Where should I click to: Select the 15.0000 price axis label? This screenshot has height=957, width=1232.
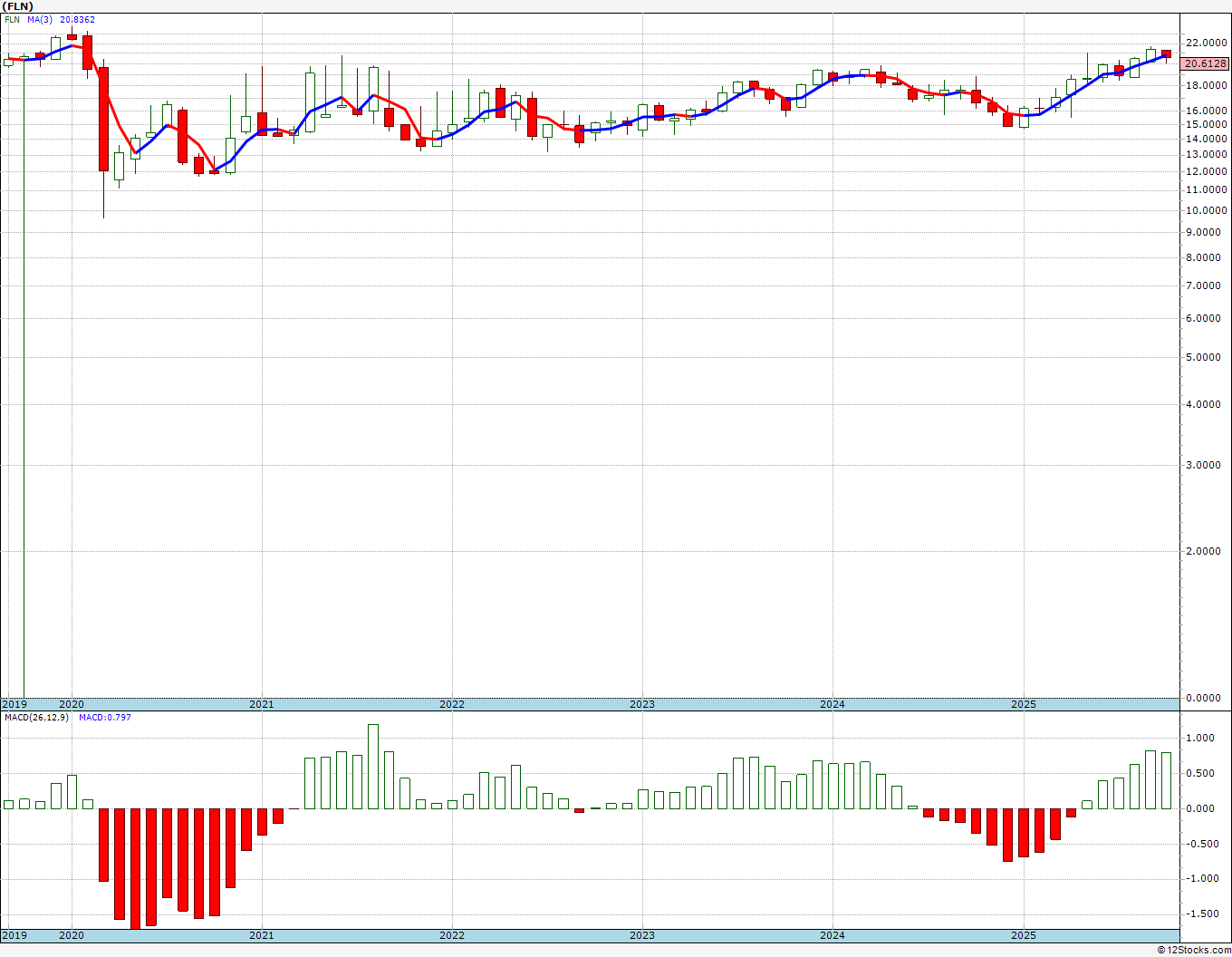tap(1208, 124)
